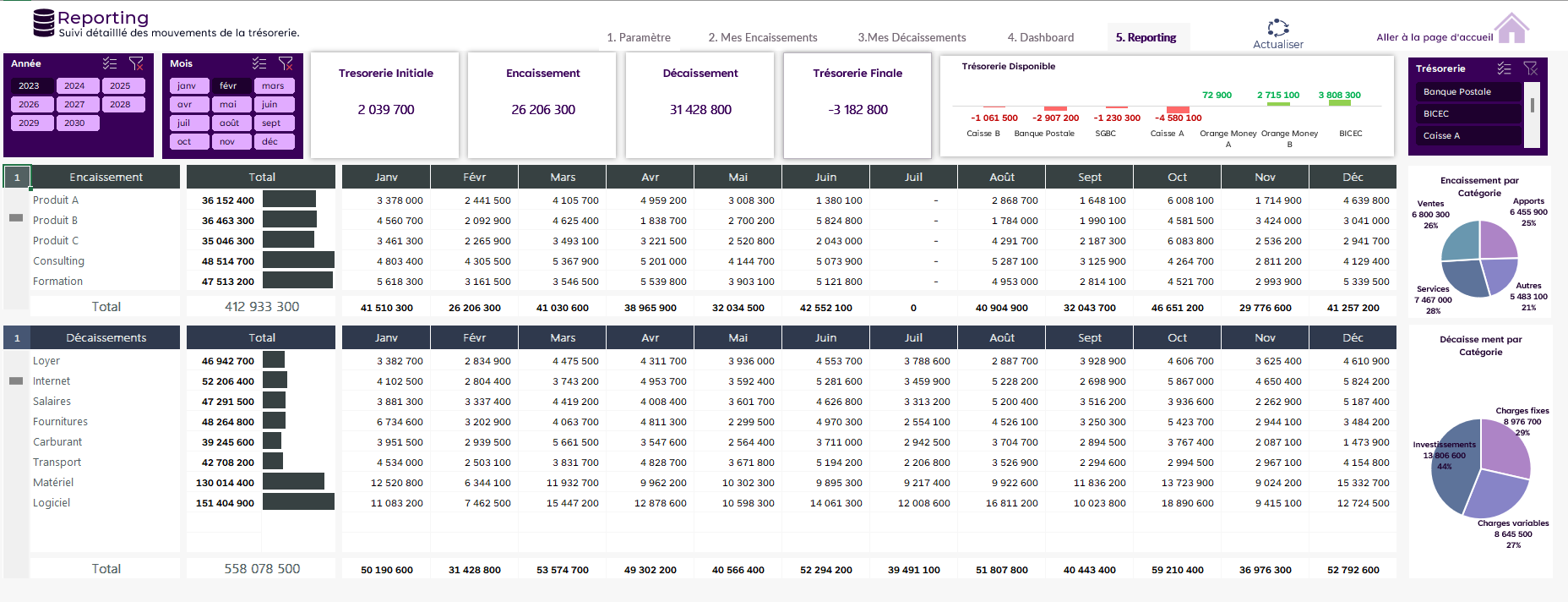Filter Trésorerie by Banque Postale

coord(1468,91)
